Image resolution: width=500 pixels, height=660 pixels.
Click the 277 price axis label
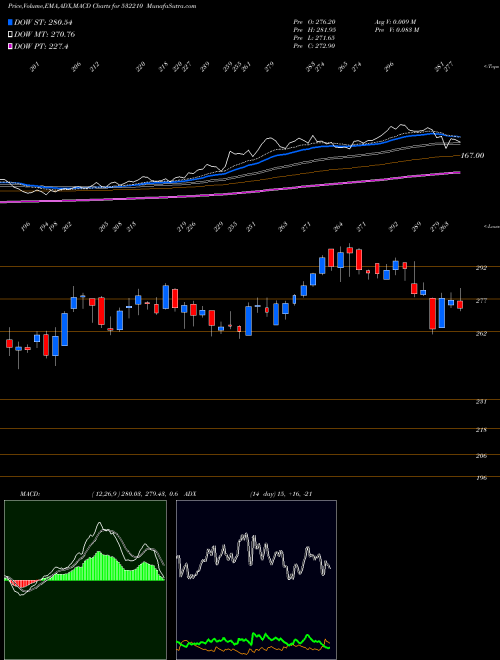[481, 301]
